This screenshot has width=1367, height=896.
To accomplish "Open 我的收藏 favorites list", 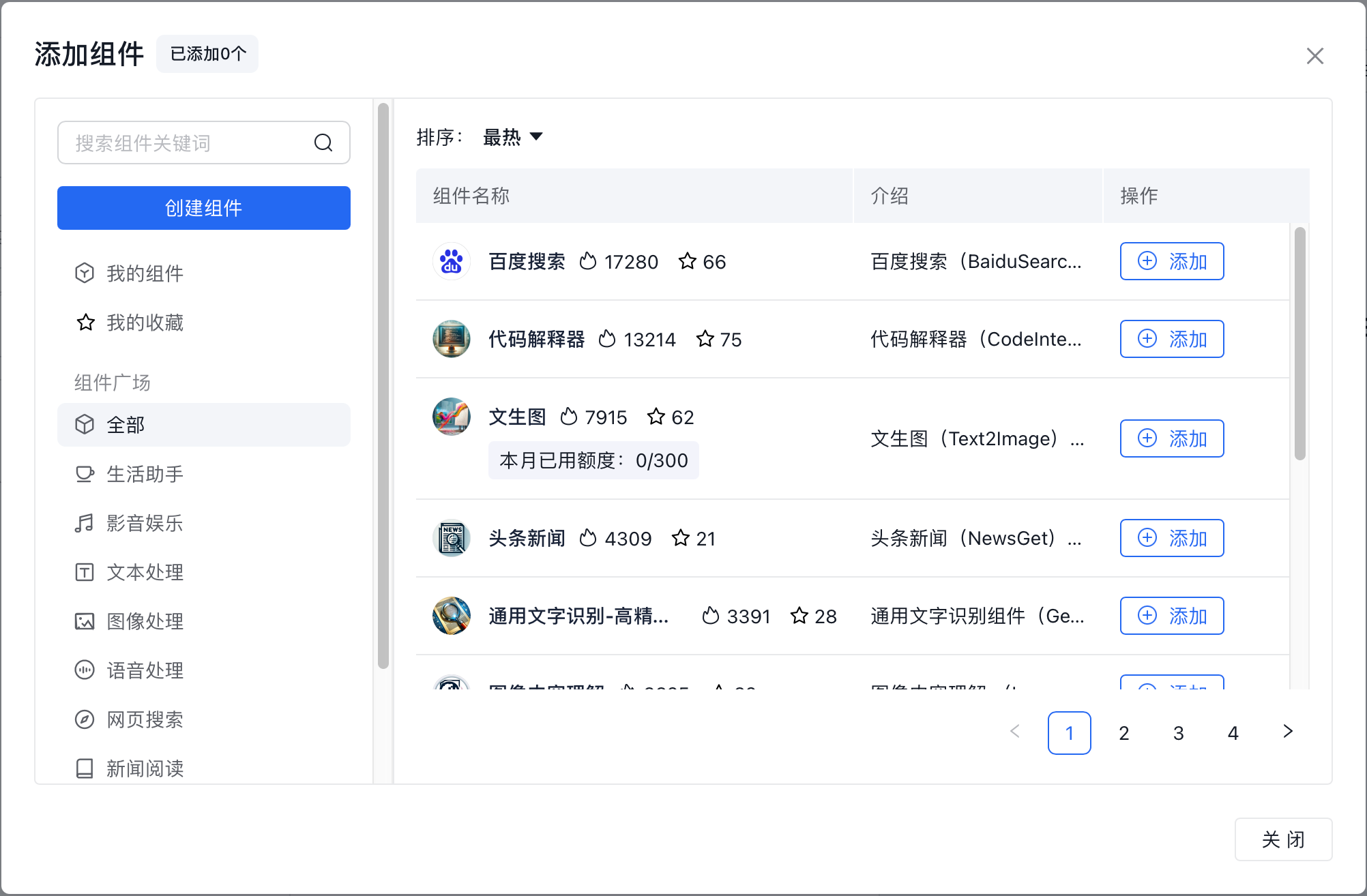I will [x=145, y=323].
